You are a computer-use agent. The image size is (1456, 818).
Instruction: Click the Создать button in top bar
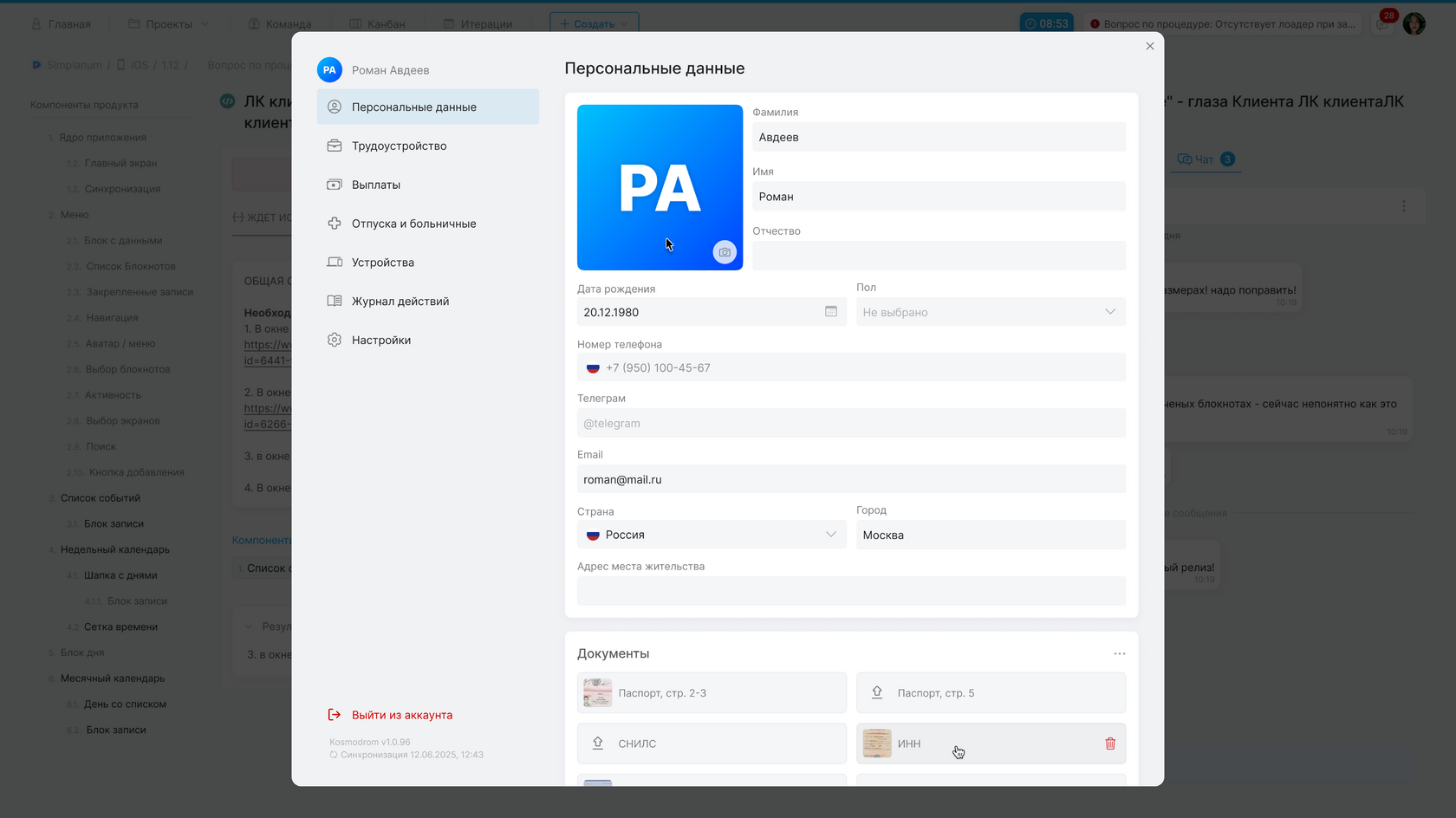pos(595,23)
